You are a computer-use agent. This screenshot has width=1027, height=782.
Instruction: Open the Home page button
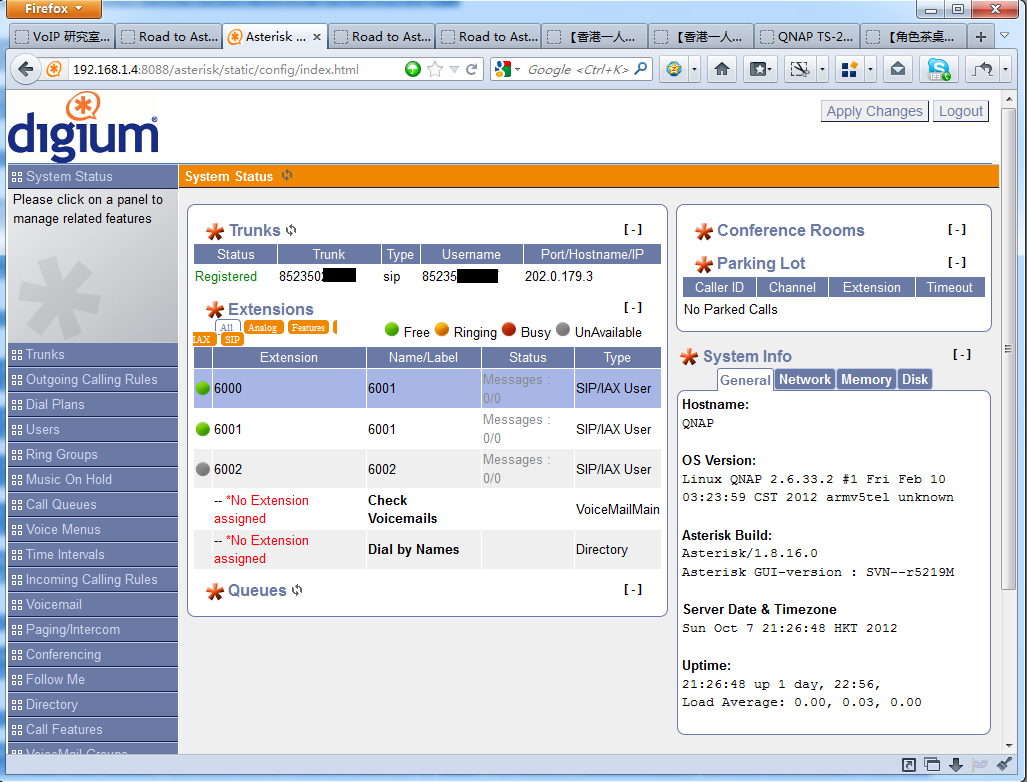pos(722,69)
